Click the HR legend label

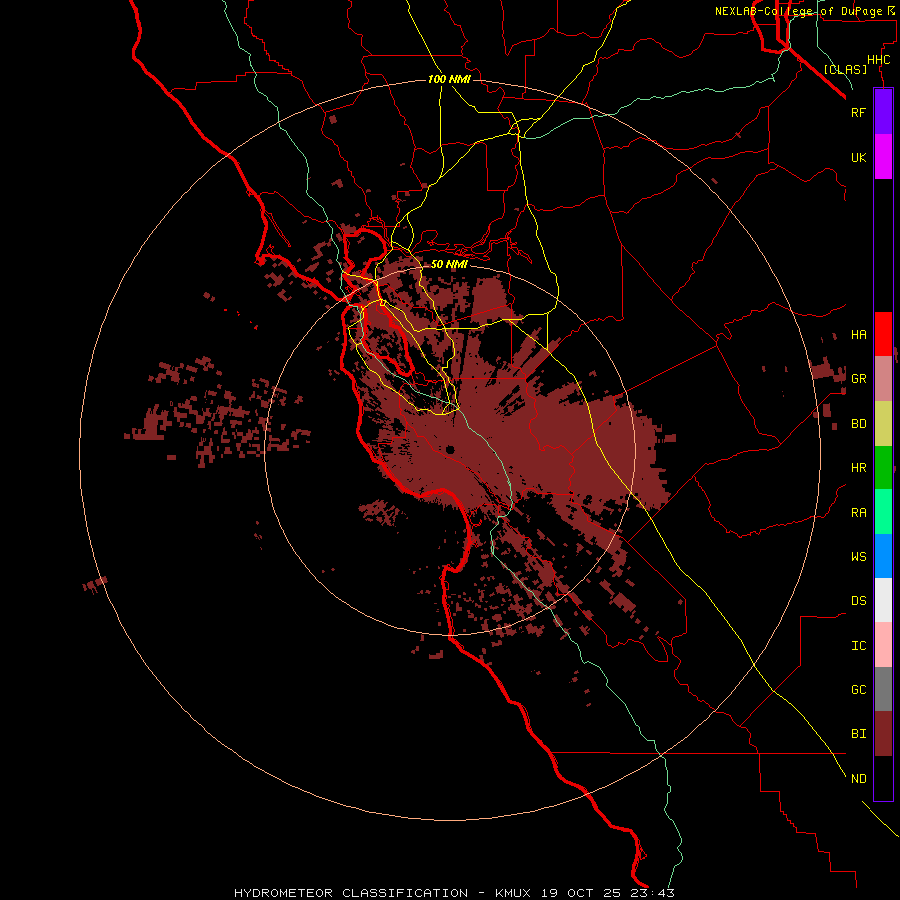[x=858, y=468]
